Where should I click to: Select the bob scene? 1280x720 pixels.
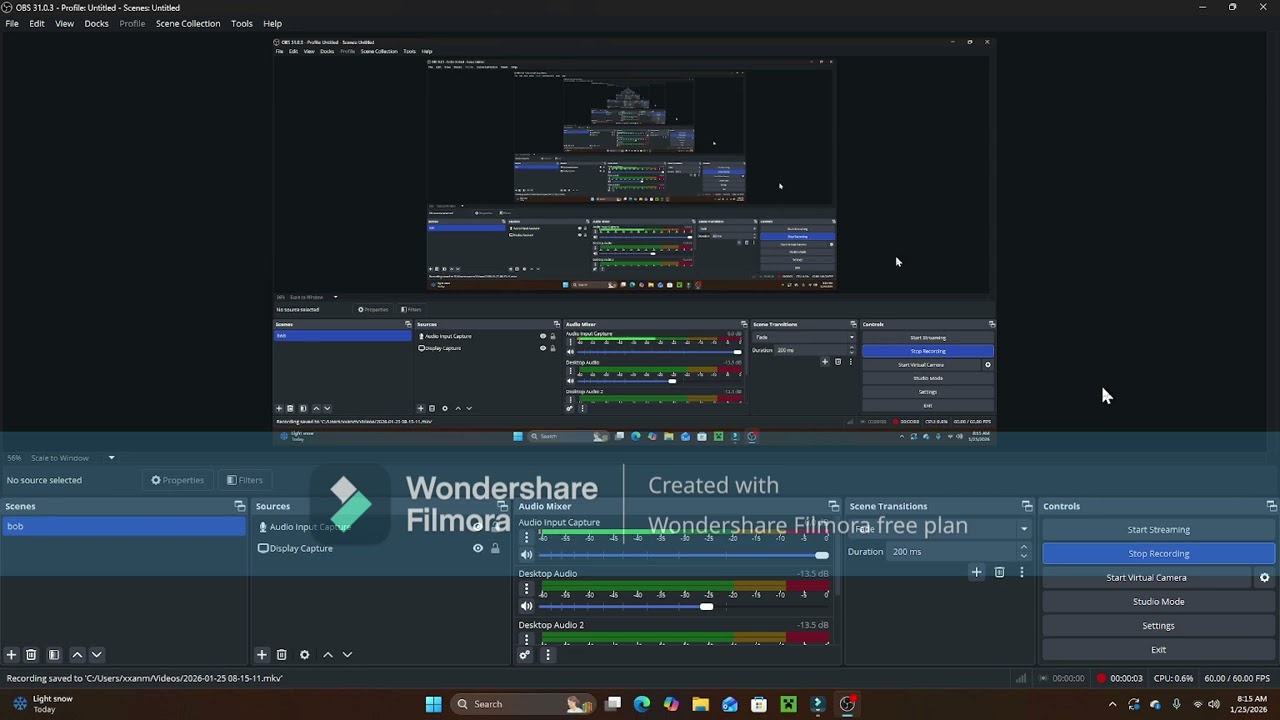click(x=123, y=527)
